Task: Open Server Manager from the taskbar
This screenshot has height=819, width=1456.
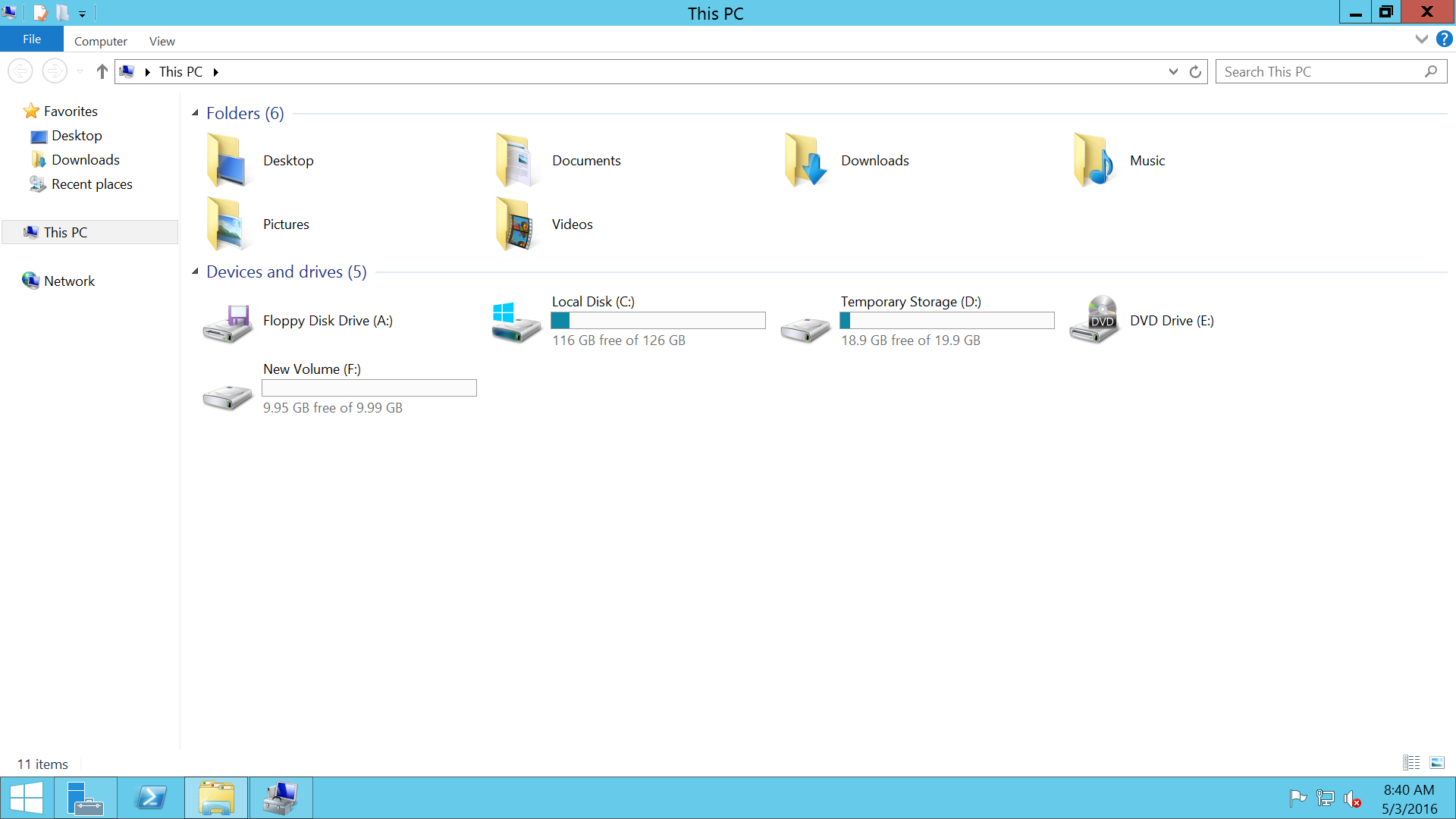Action: [85, 798]
